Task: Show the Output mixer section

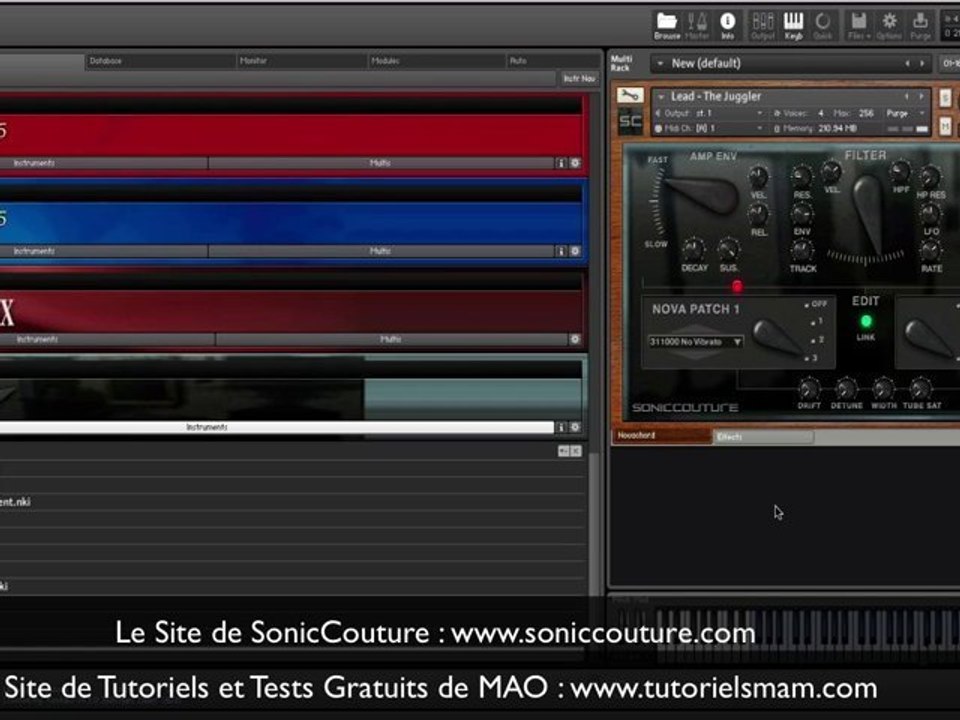Action: point(763,26)
